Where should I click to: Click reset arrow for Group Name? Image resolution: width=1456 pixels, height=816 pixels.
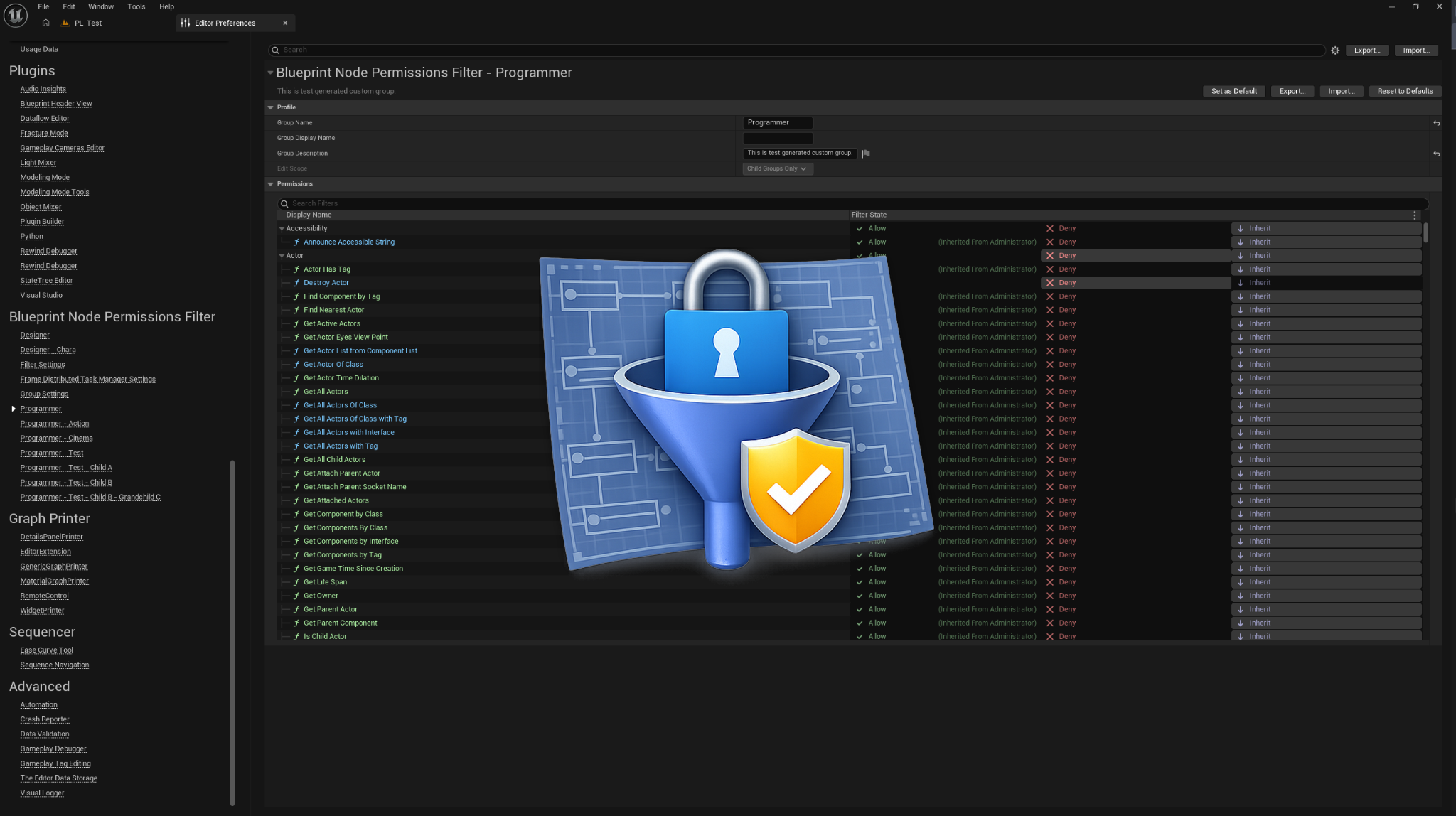pyautogui.click(x=1436, y=123)
